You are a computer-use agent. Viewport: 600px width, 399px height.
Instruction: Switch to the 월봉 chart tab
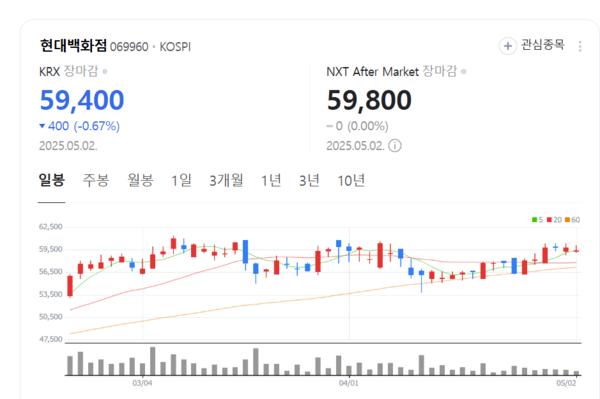click(140, 180)
